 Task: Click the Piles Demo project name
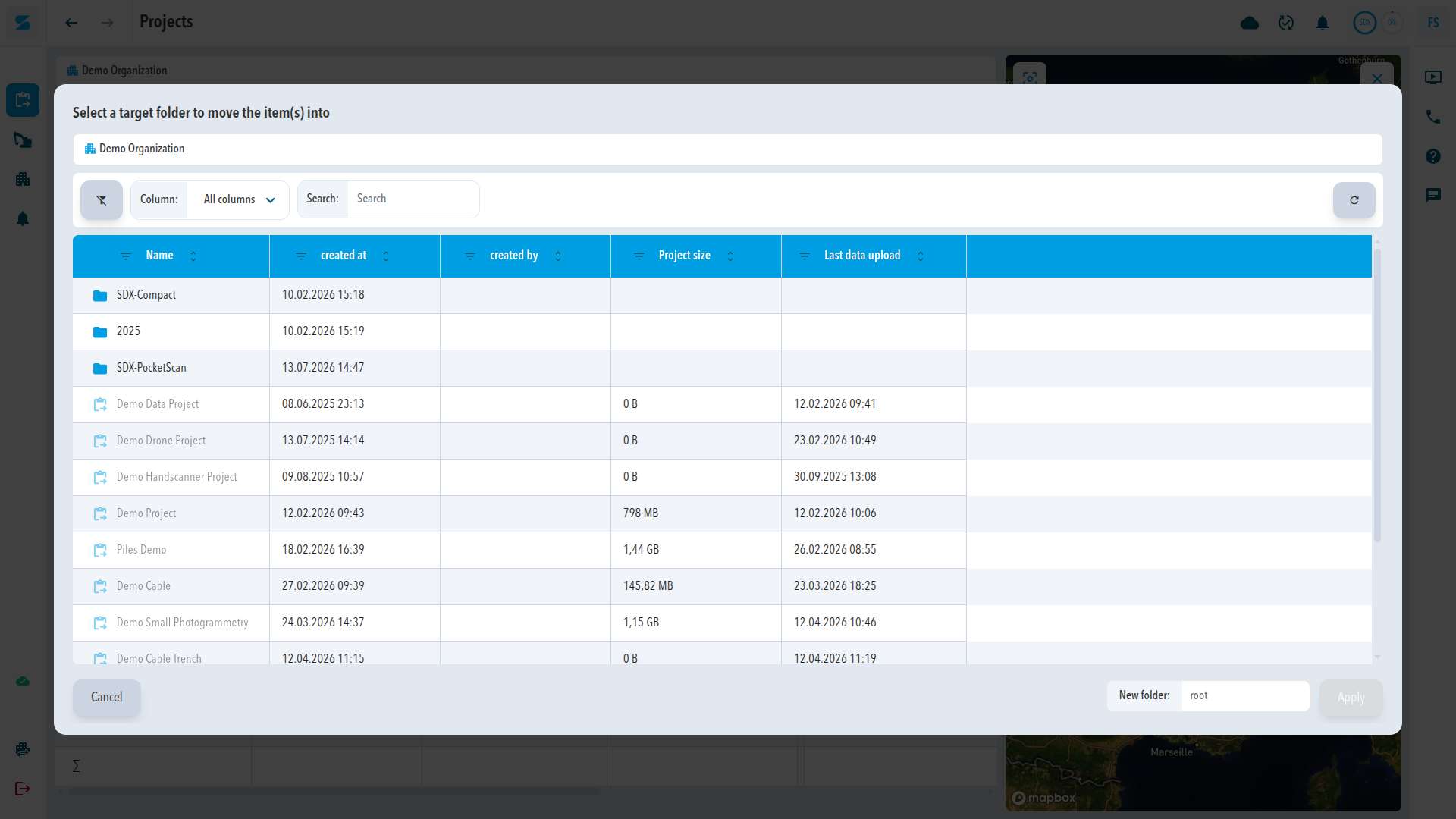141,550
